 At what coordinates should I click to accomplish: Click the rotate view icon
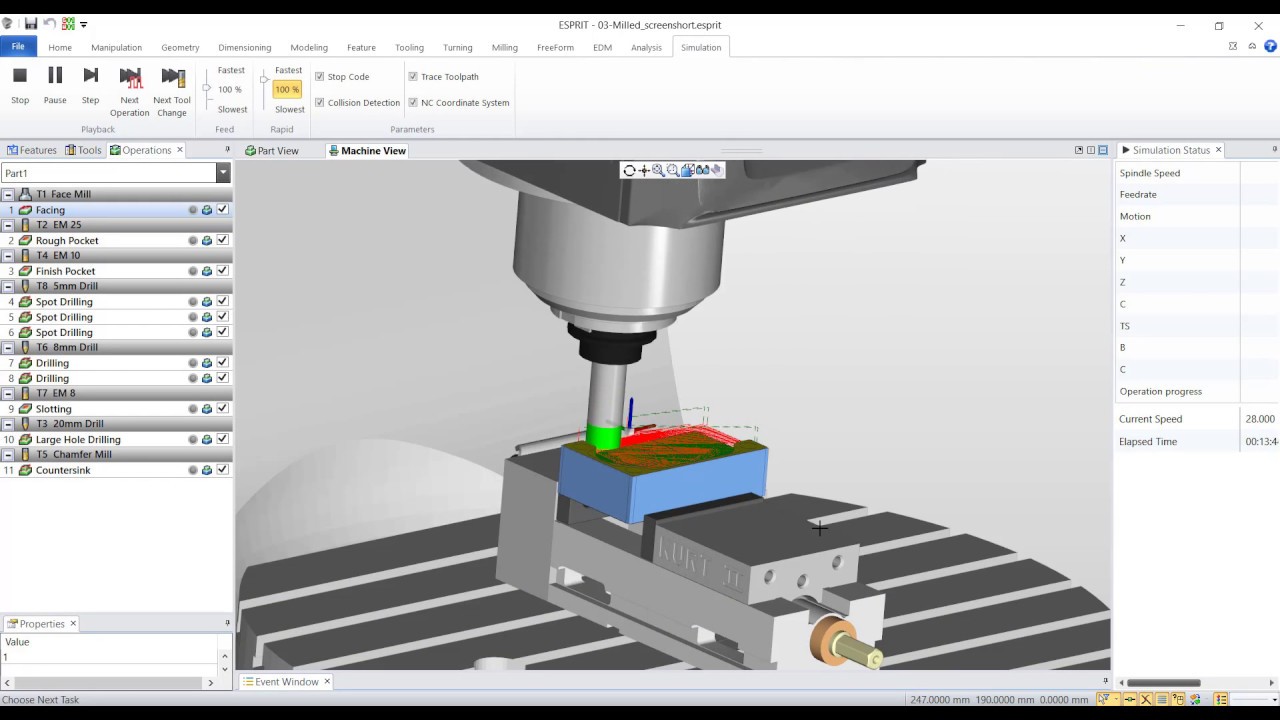pyautogui.click(x=629, y=171)
